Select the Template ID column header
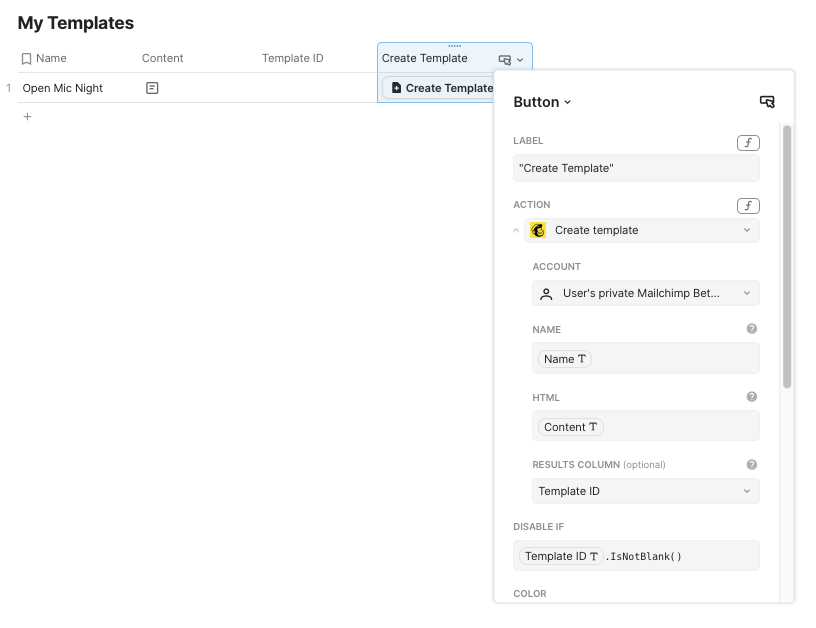 [x=293, y=59]
